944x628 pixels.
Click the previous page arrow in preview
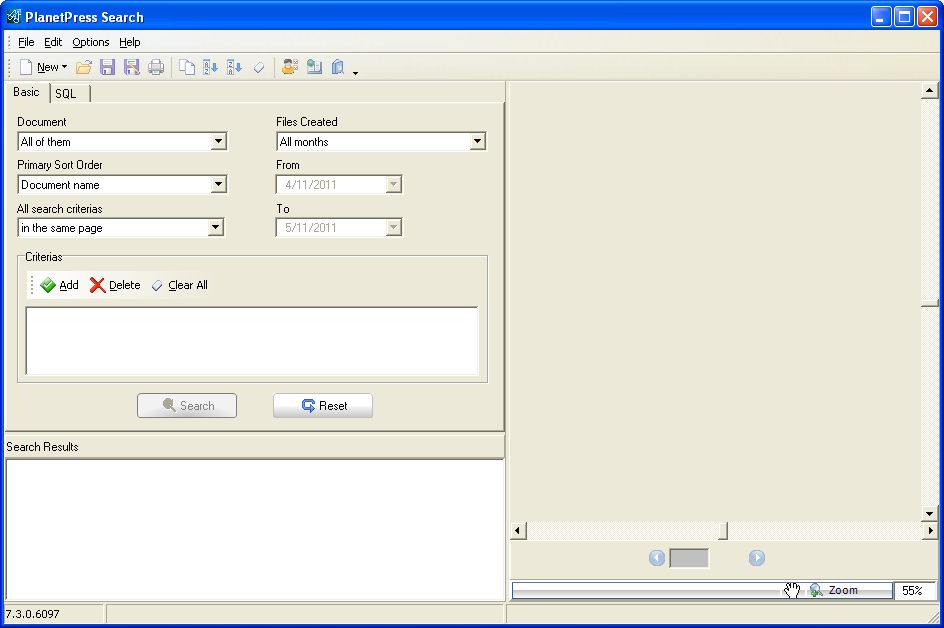click(x=657, y=558)
